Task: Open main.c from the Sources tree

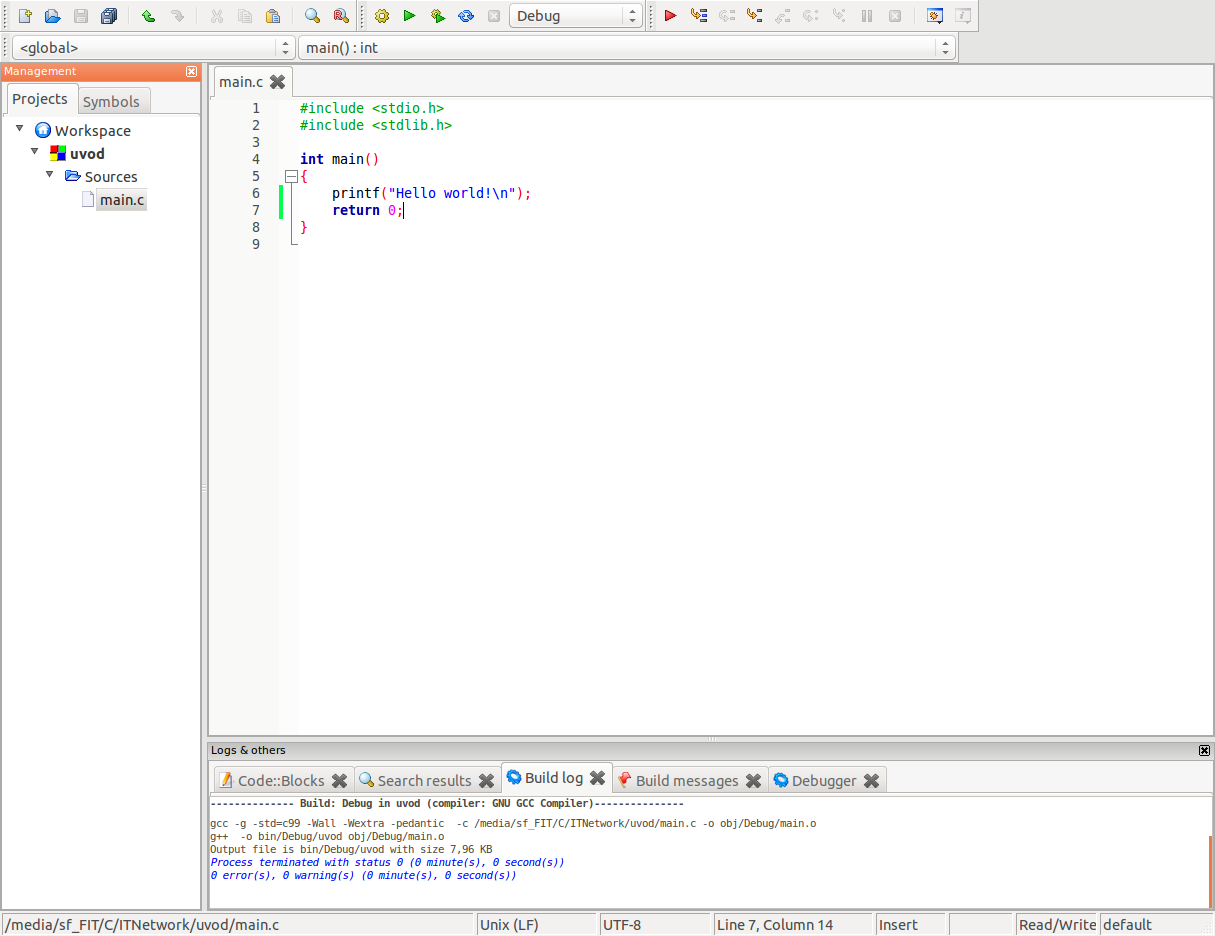Action: [x=121, y=199]
